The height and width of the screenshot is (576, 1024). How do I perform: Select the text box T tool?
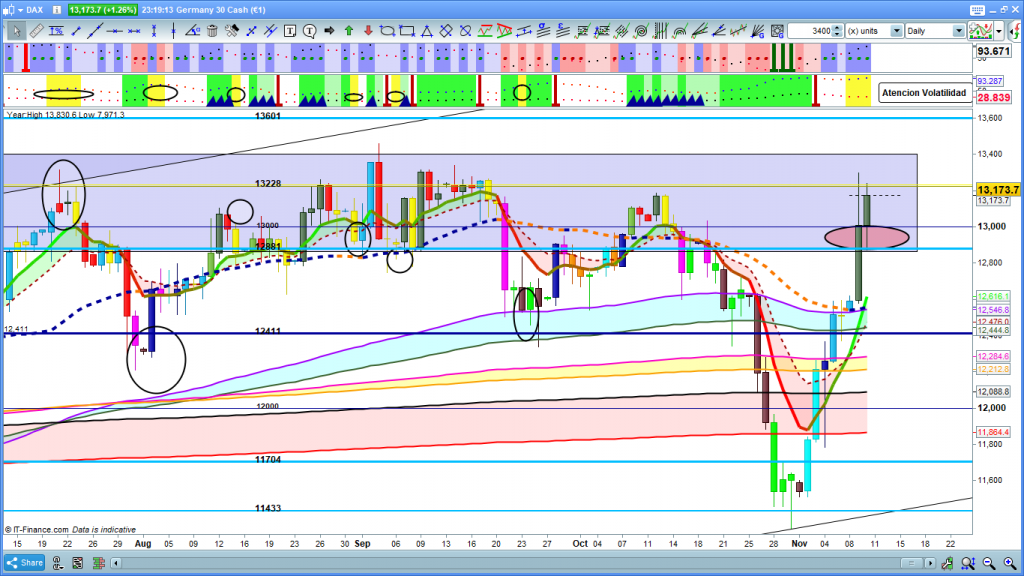click(290, 31)
